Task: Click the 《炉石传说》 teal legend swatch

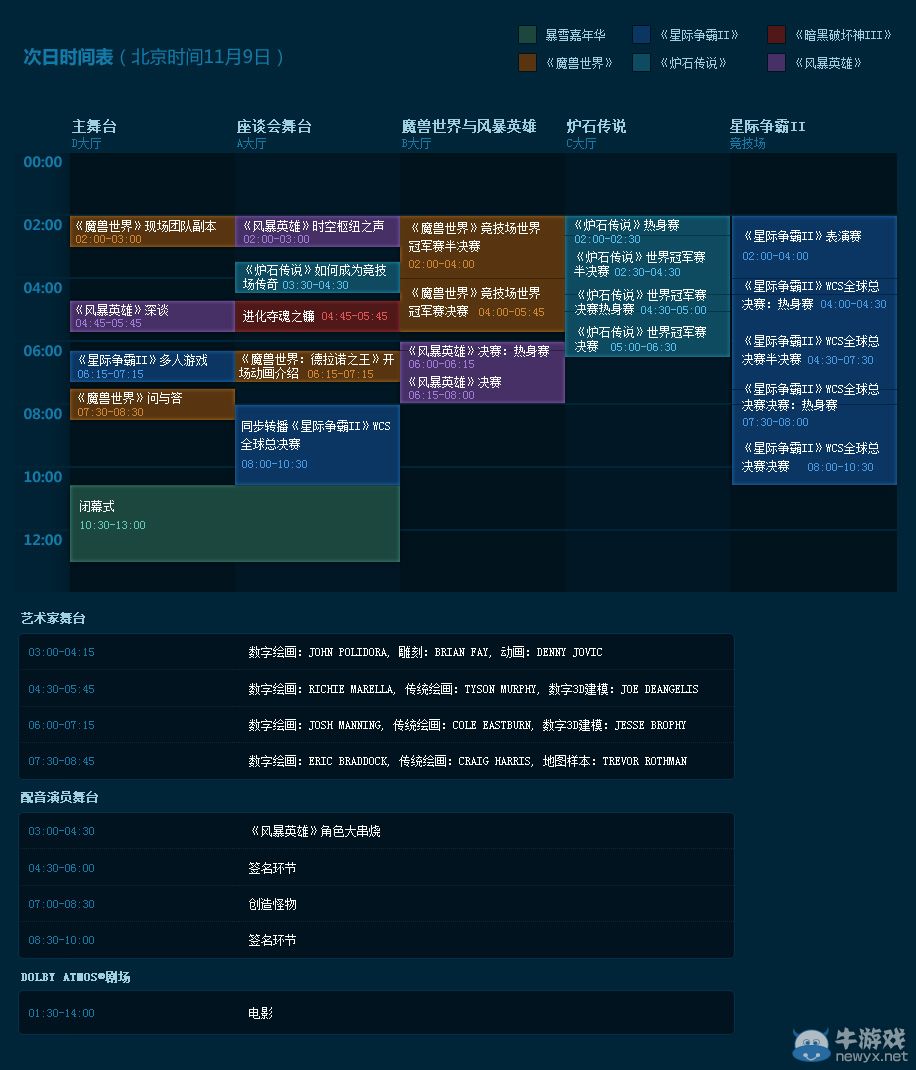Action: [642, 63]
